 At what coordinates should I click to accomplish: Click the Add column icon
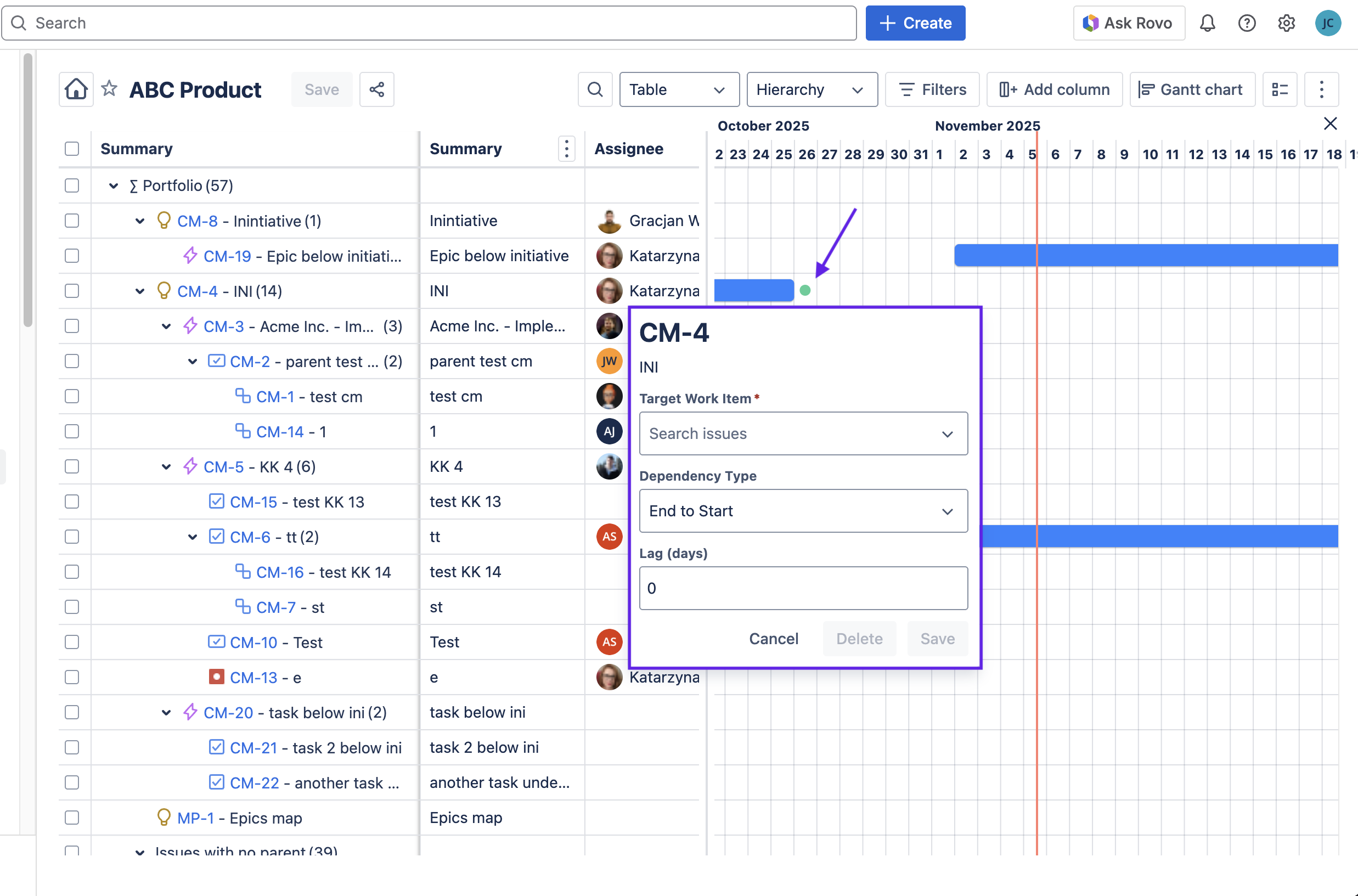coord(1055,89)
